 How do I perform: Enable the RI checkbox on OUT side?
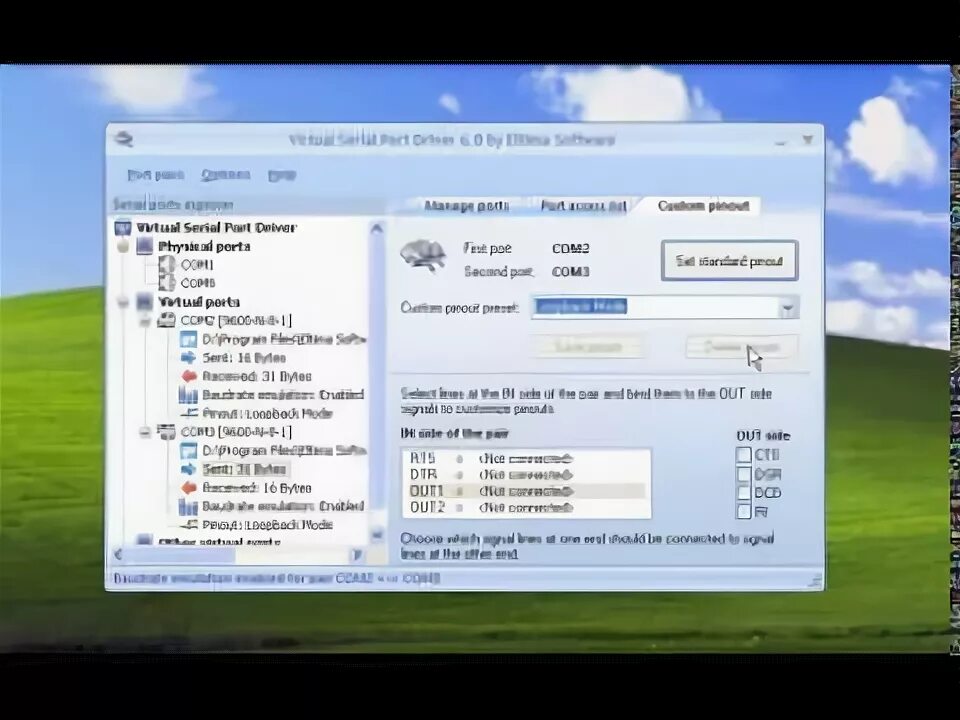[x=743, y=511]
